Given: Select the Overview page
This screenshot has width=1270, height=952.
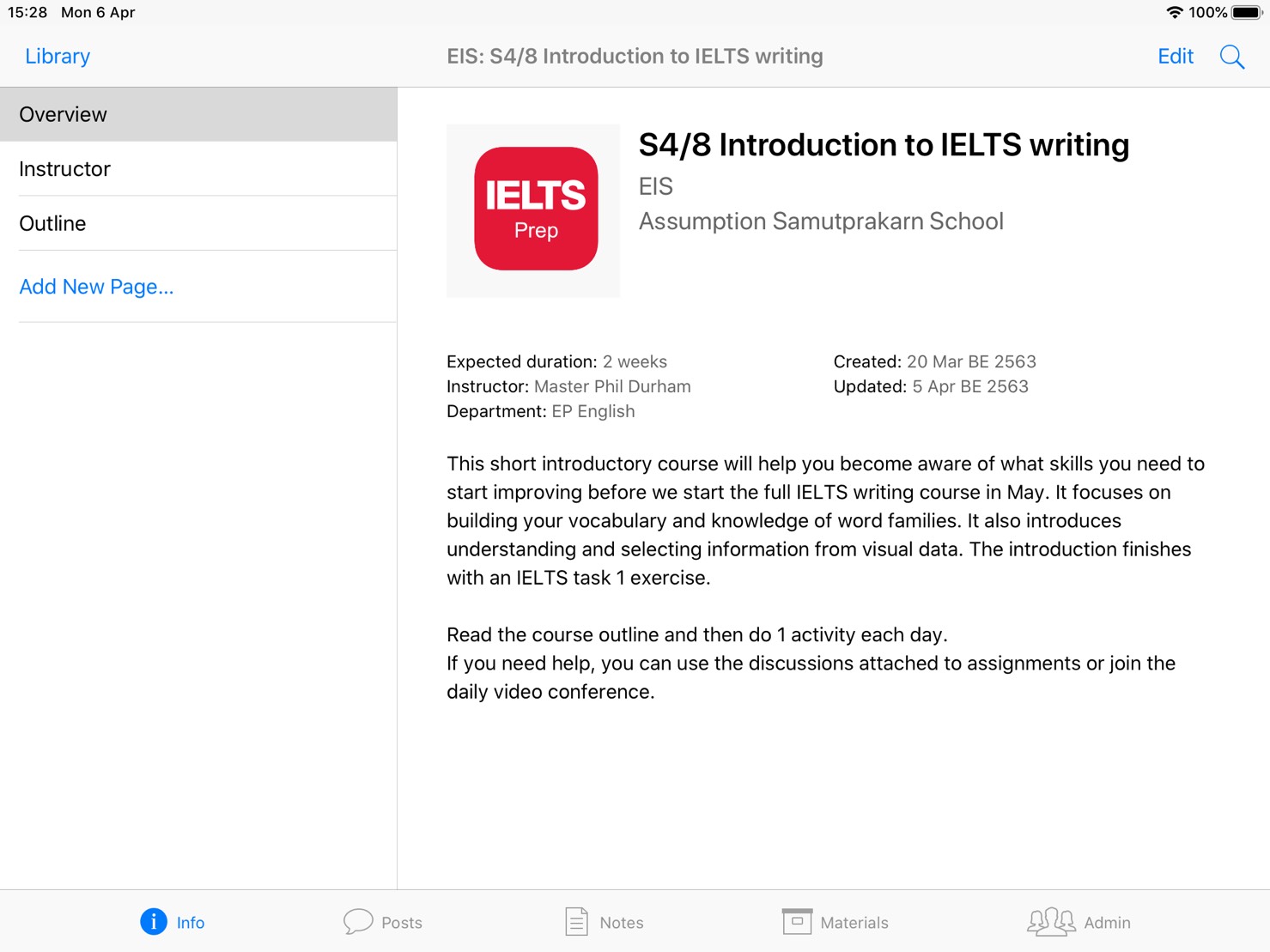Looking at the screenshot, I should click(198, 114).
